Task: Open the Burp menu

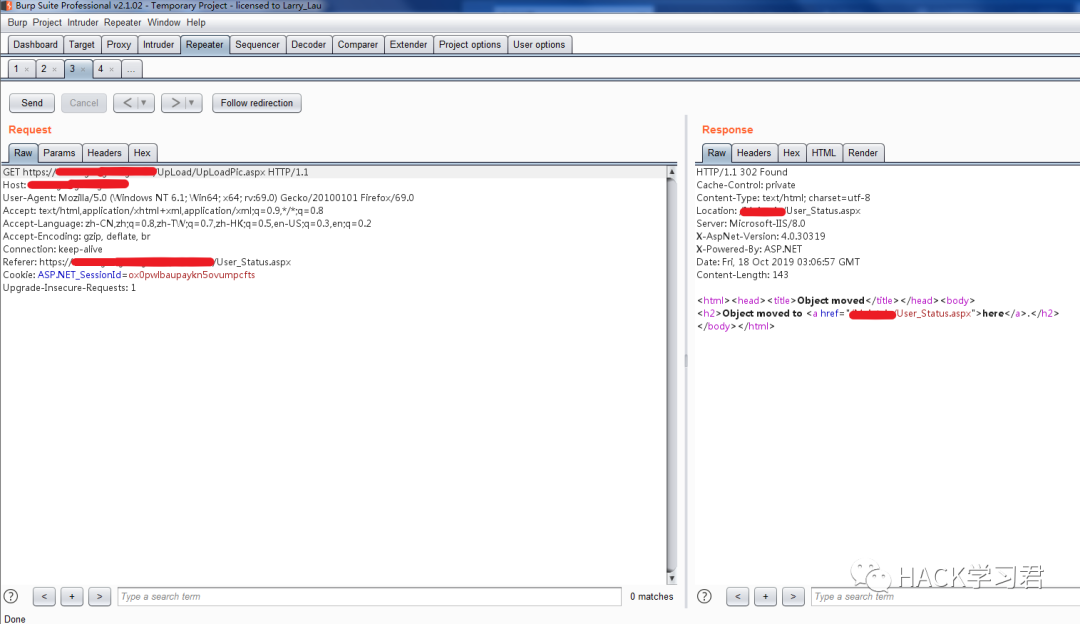Action: 17,22
